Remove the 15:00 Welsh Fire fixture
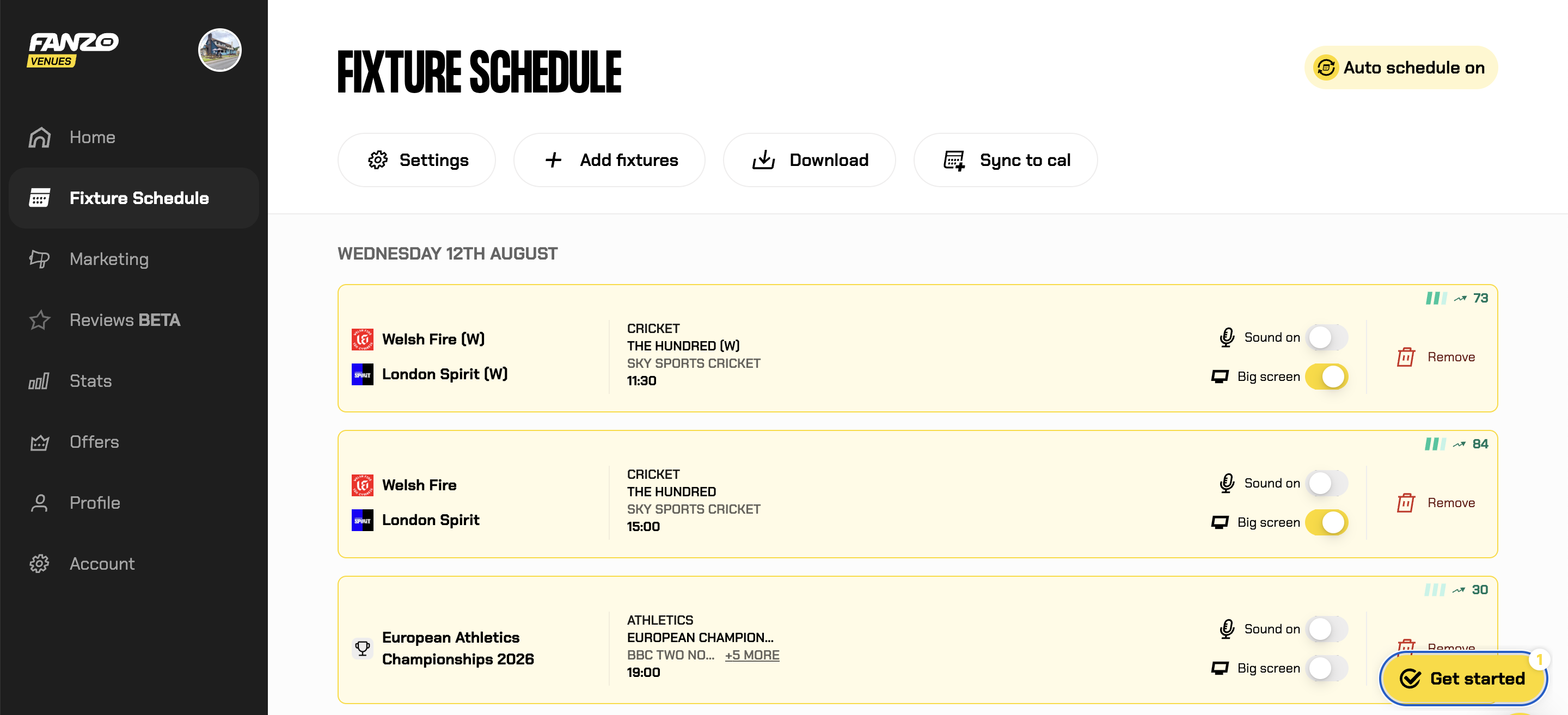This screenshot has height=715, width=1568. pyautogui.click(x=1436, y=503)
